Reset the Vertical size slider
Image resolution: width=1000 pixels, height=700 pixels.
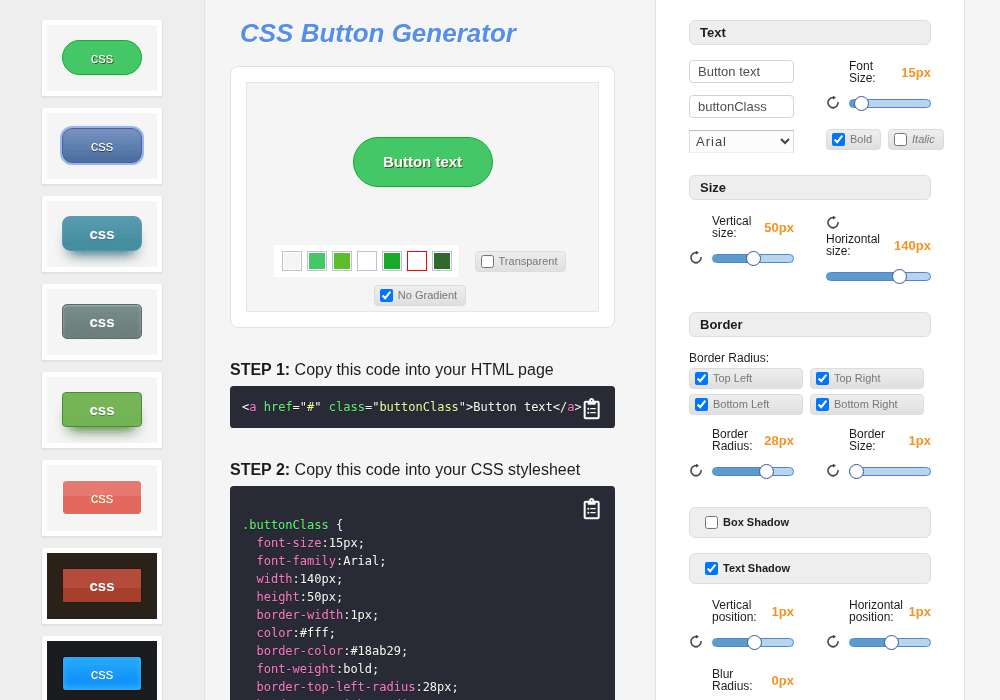point(696,258)
